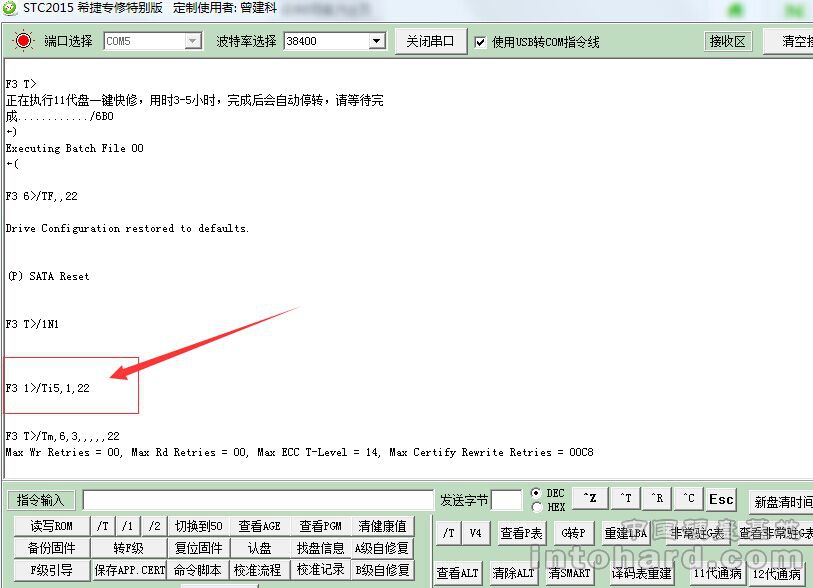
Task: Click the red port status indicator icon
Action: [23, 41]
